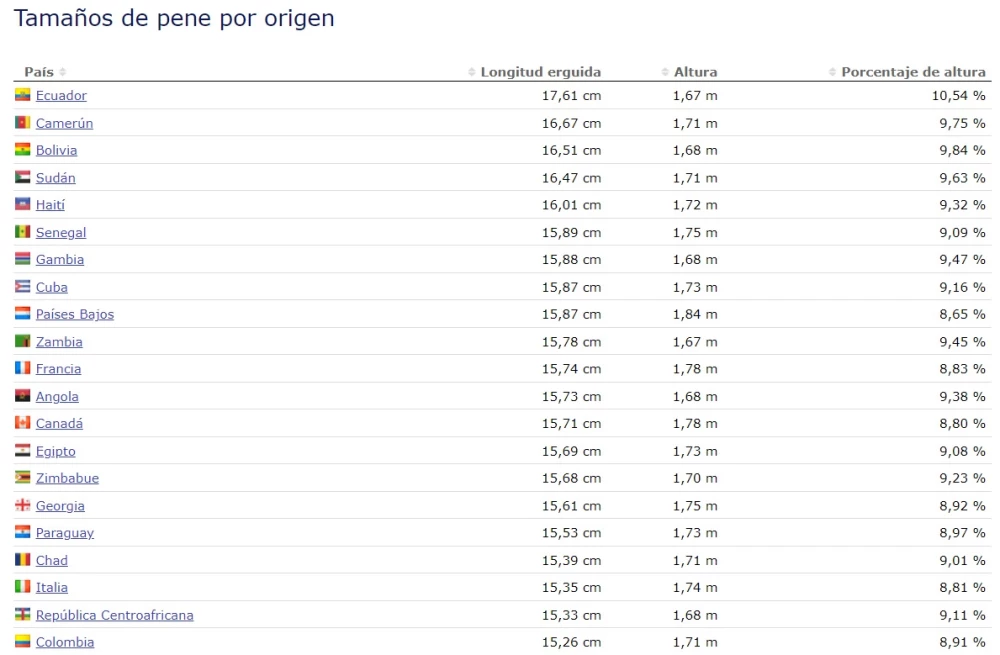Go to the Egipto link
The image size is (1000, 655).
point(55,452)
